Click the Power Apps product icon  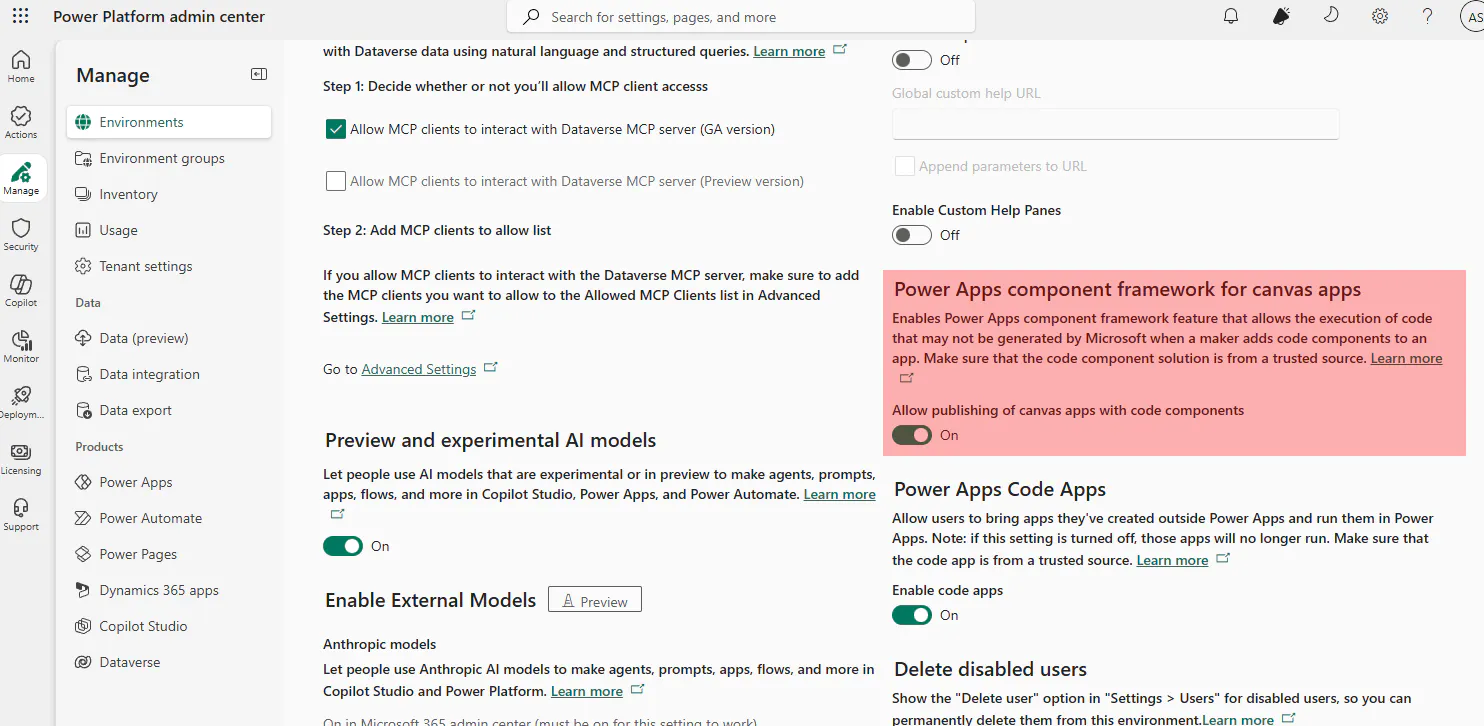[83, 482]
